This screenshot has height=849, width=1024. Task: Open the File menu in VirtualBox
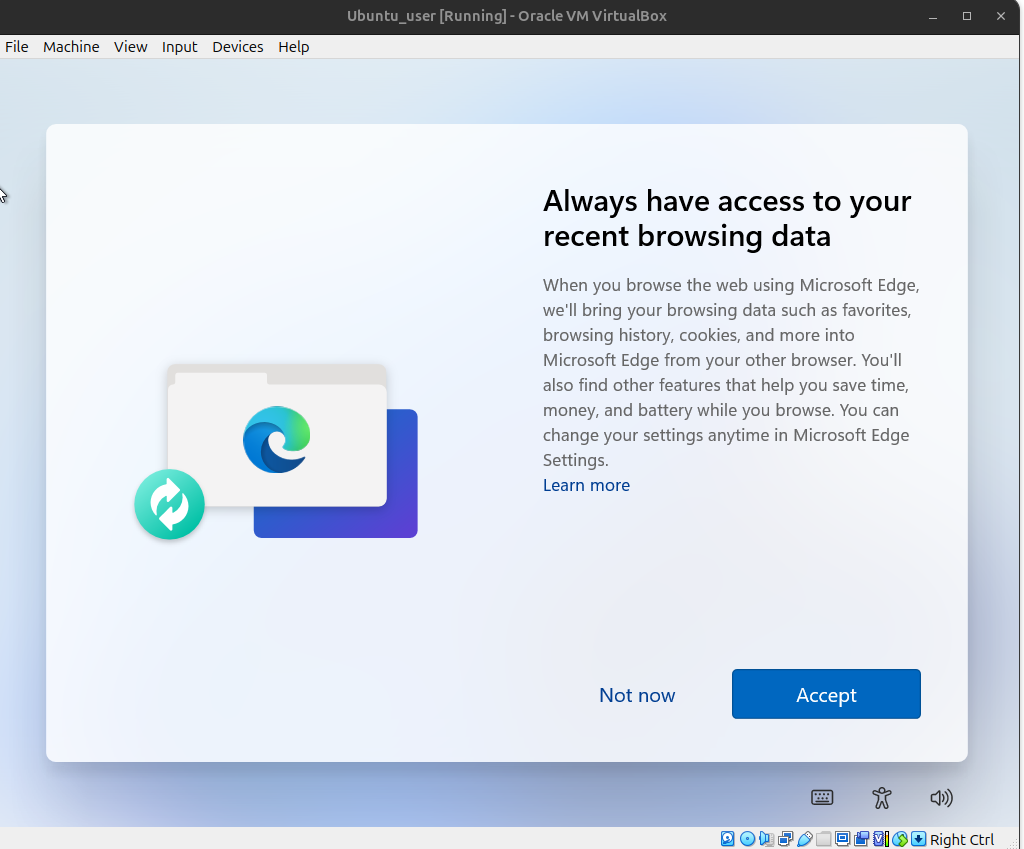[x=16, y=47]
